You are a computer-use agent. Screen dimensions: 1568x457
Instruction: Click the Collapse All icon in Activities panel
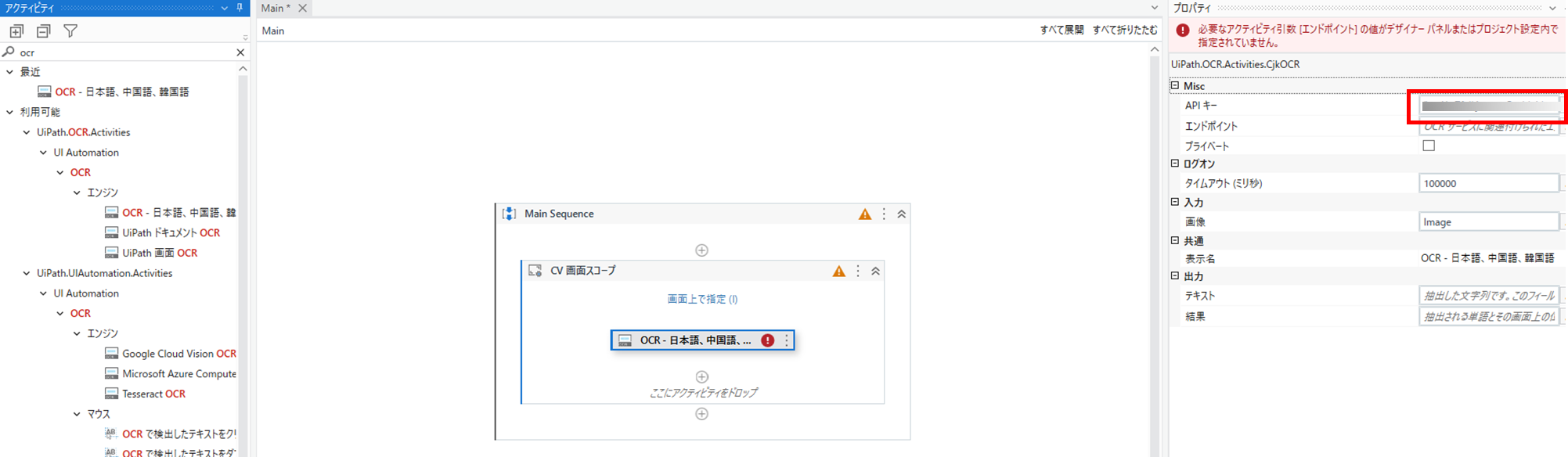point(44,31)
